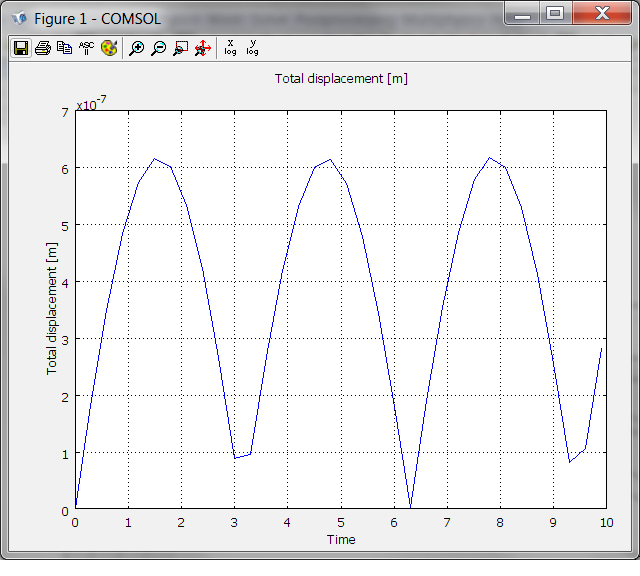The image size is (640, 576).
Task: Close the Figure 1 - COMSOL window
Action: [x=602, y=13]
